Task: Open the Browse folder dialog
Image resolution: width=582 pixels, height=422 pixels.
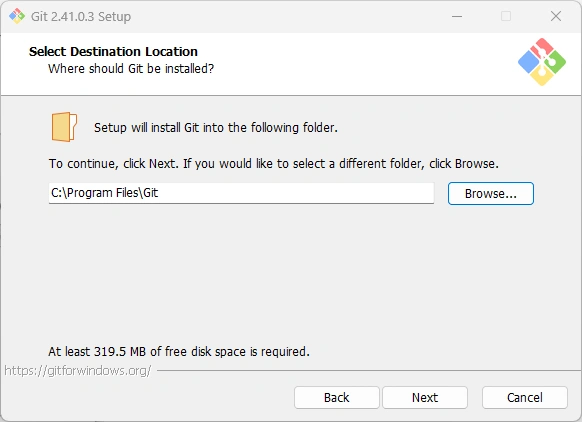Action: coord(491,193)
